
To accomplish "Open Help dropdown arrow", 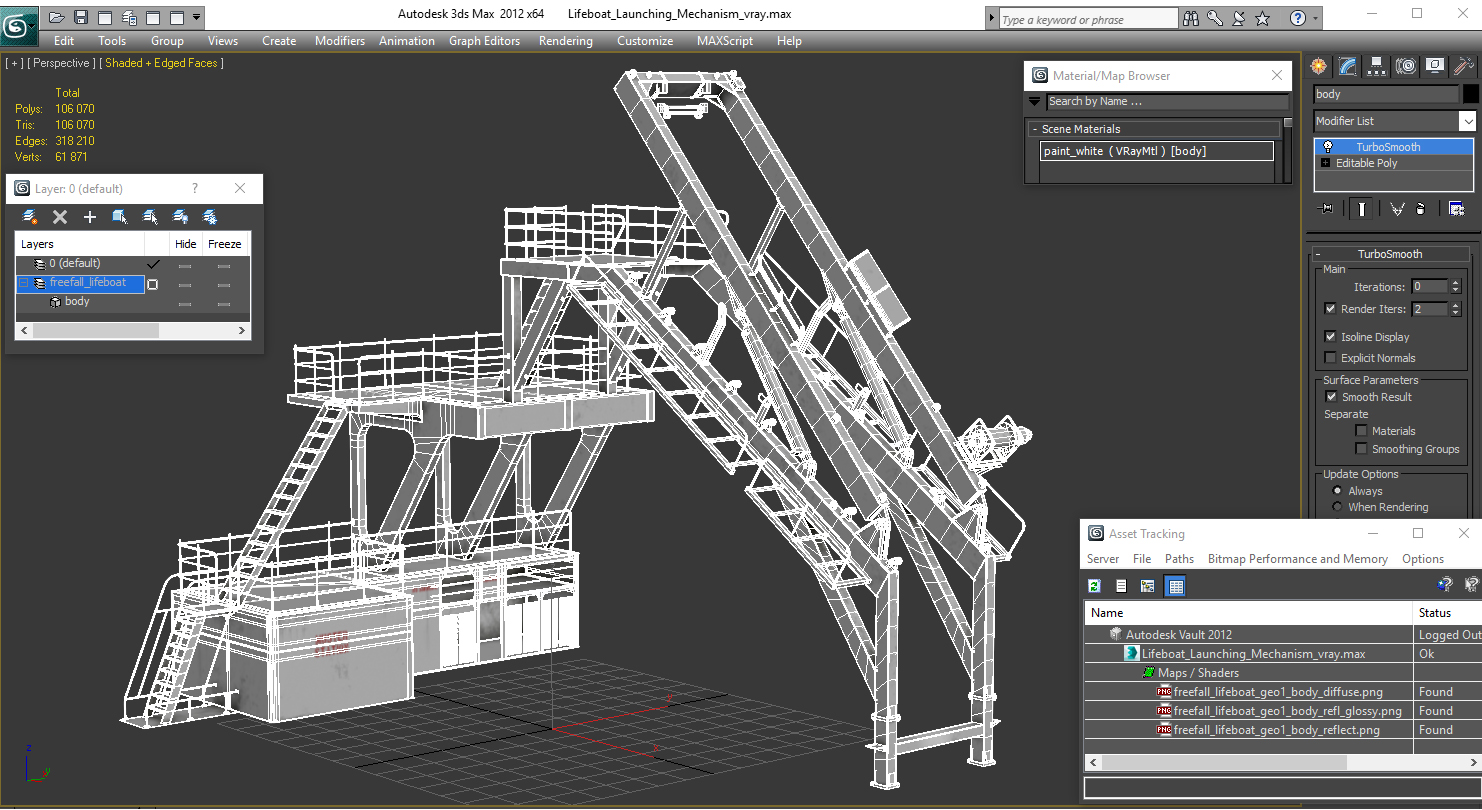I will tap(1314, 18).
